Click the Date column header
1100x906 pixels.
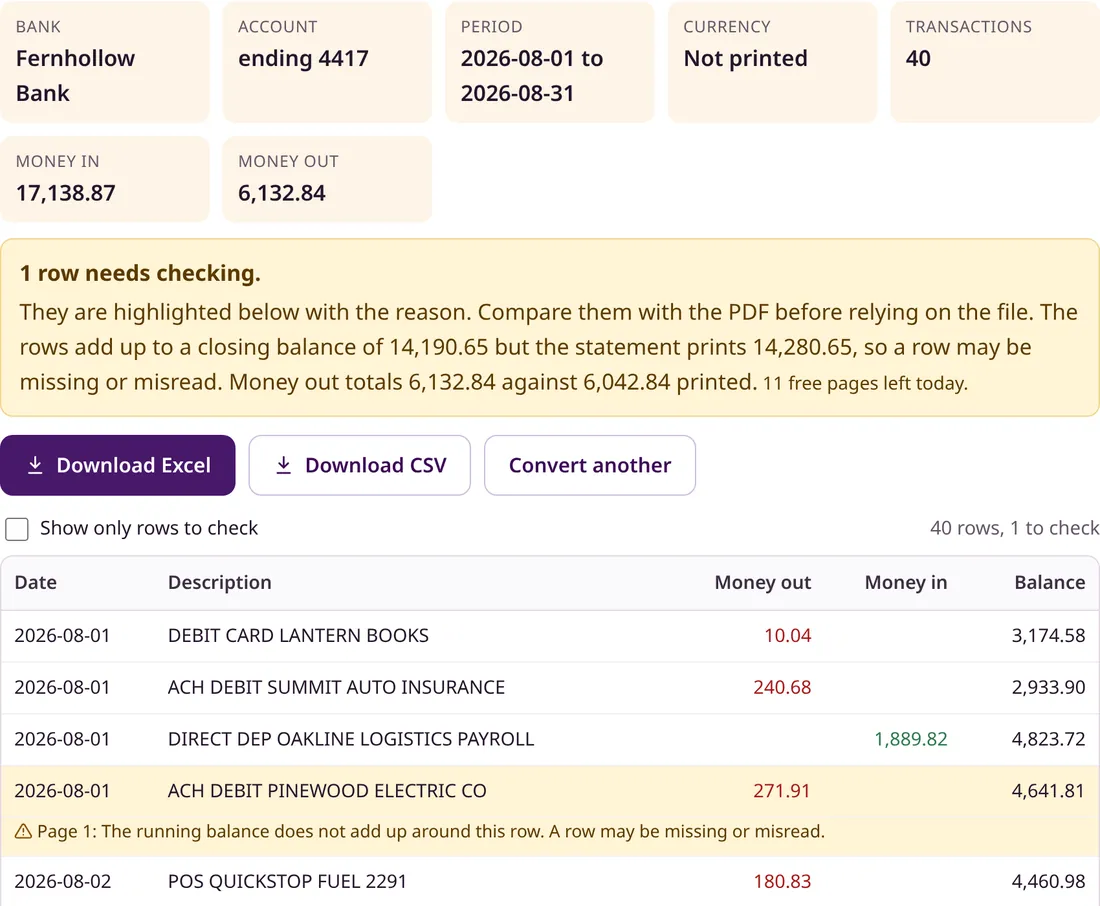pyautogui.click(x=36, y=582)
